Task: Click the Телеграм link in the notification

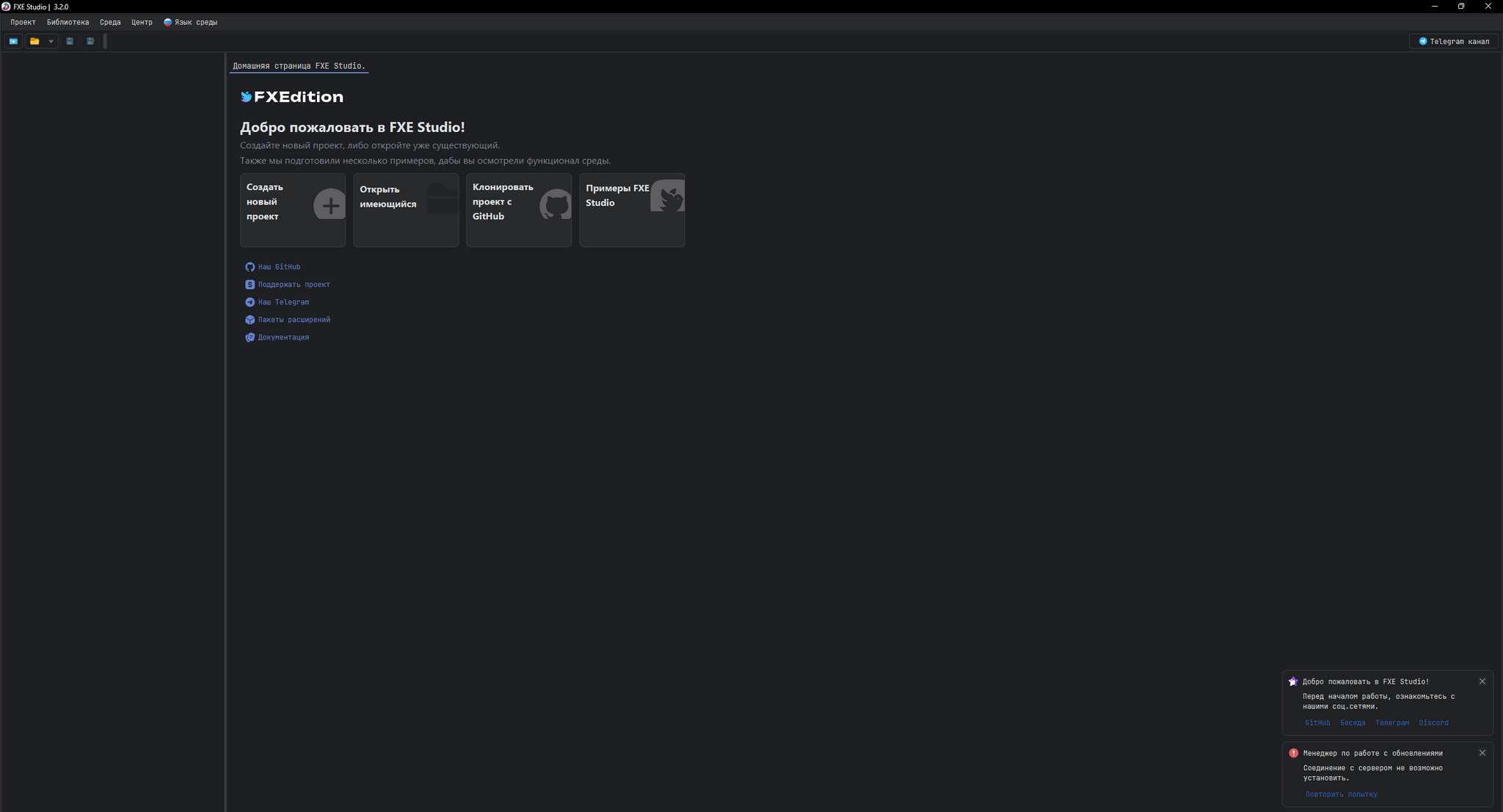Action: coord(1392,723)
